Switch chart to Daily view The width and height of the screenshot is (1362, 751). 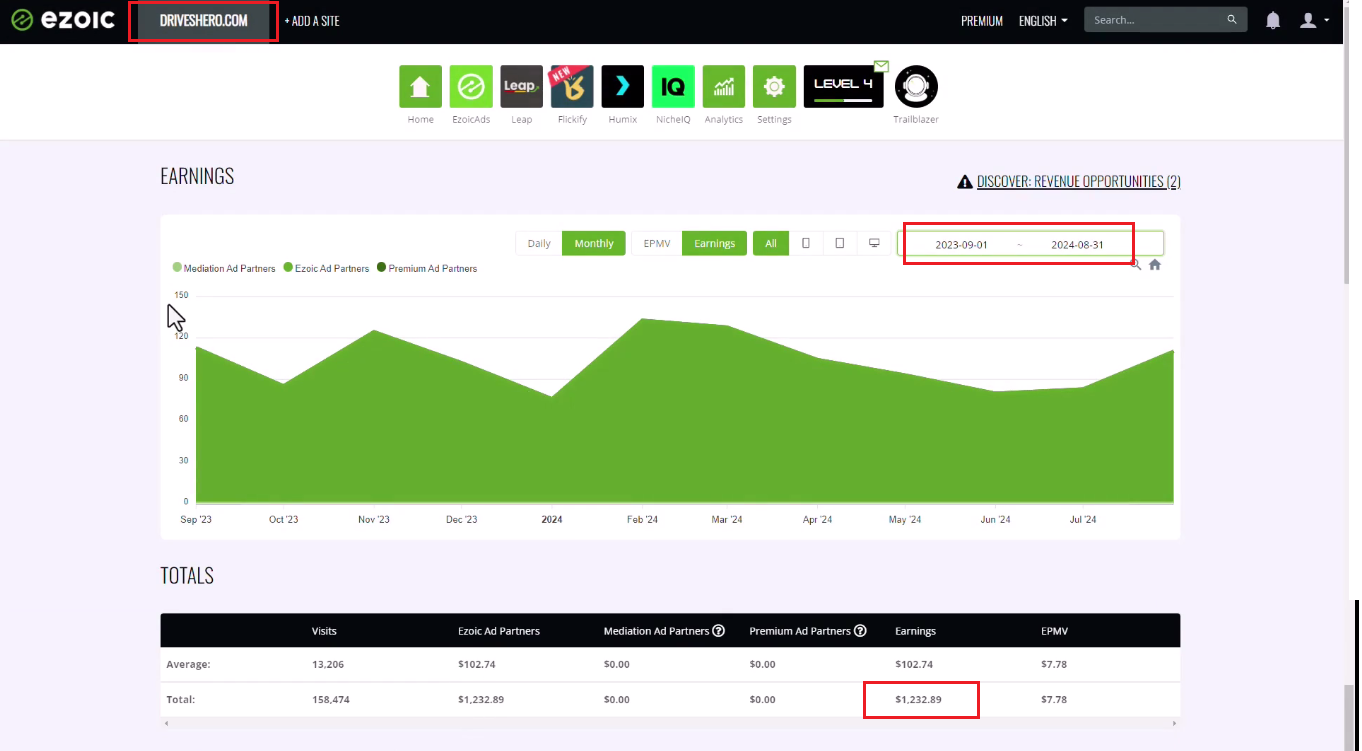(x=539, y=243)
